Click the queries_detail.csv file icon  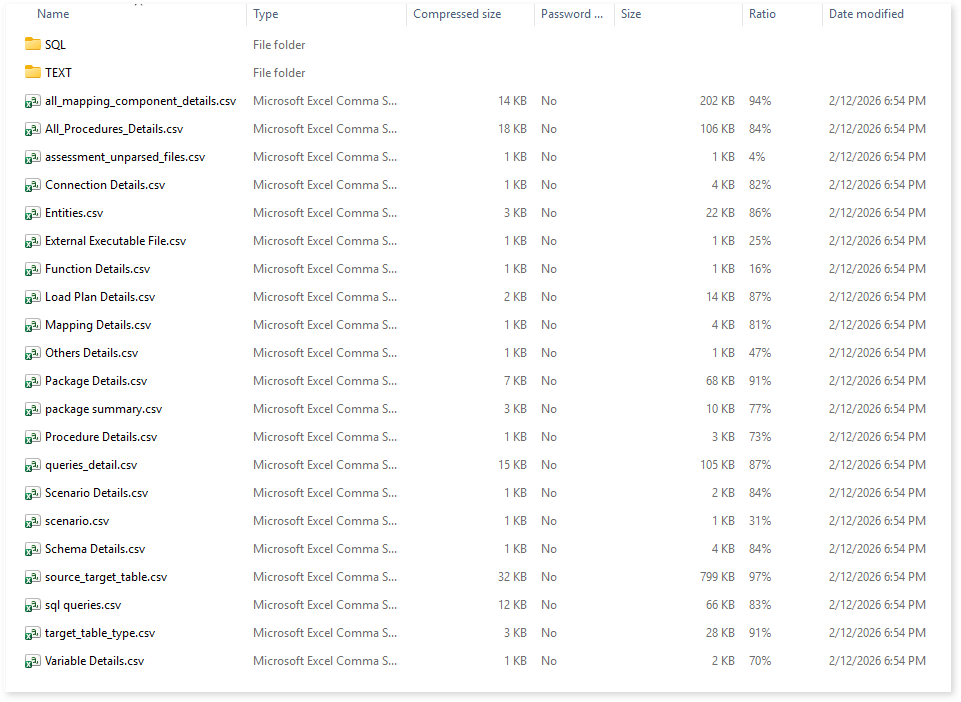click(33, 465)
